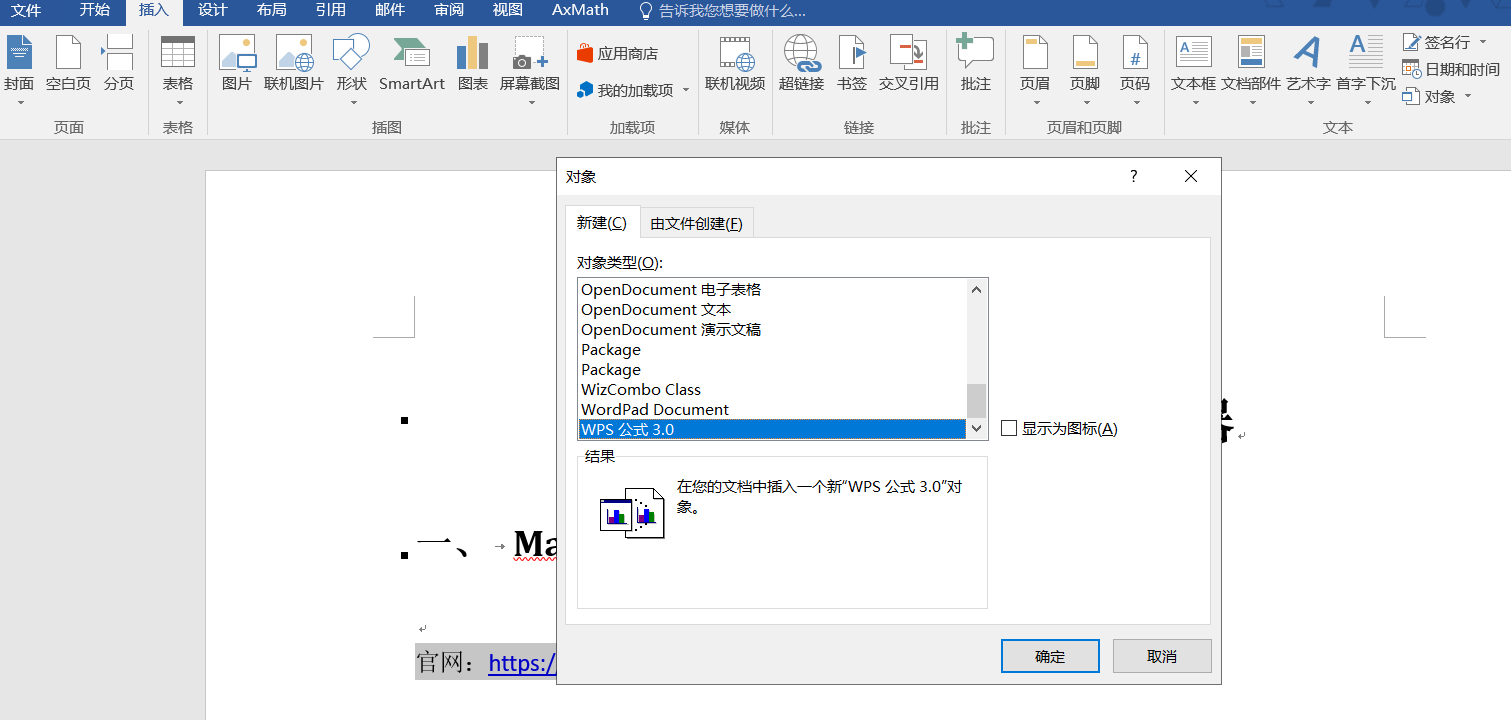
Task: Switch to the Layout (布局) tab
Action: pos(271,11)
